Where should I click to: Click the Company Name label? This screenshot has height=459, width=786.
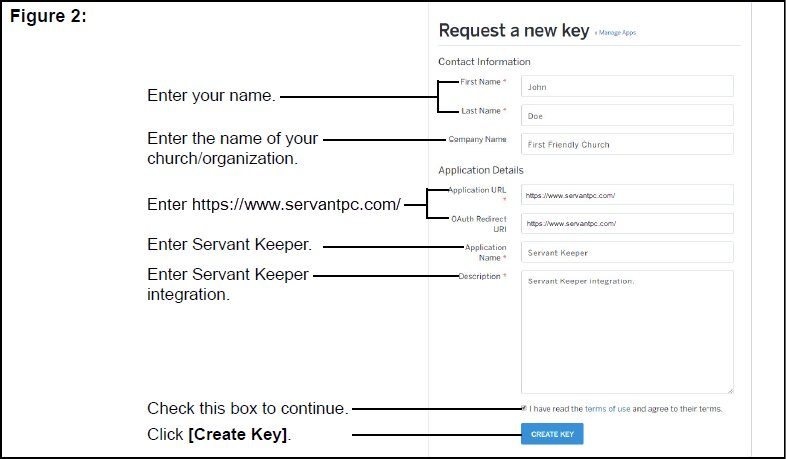pos(477,139)
